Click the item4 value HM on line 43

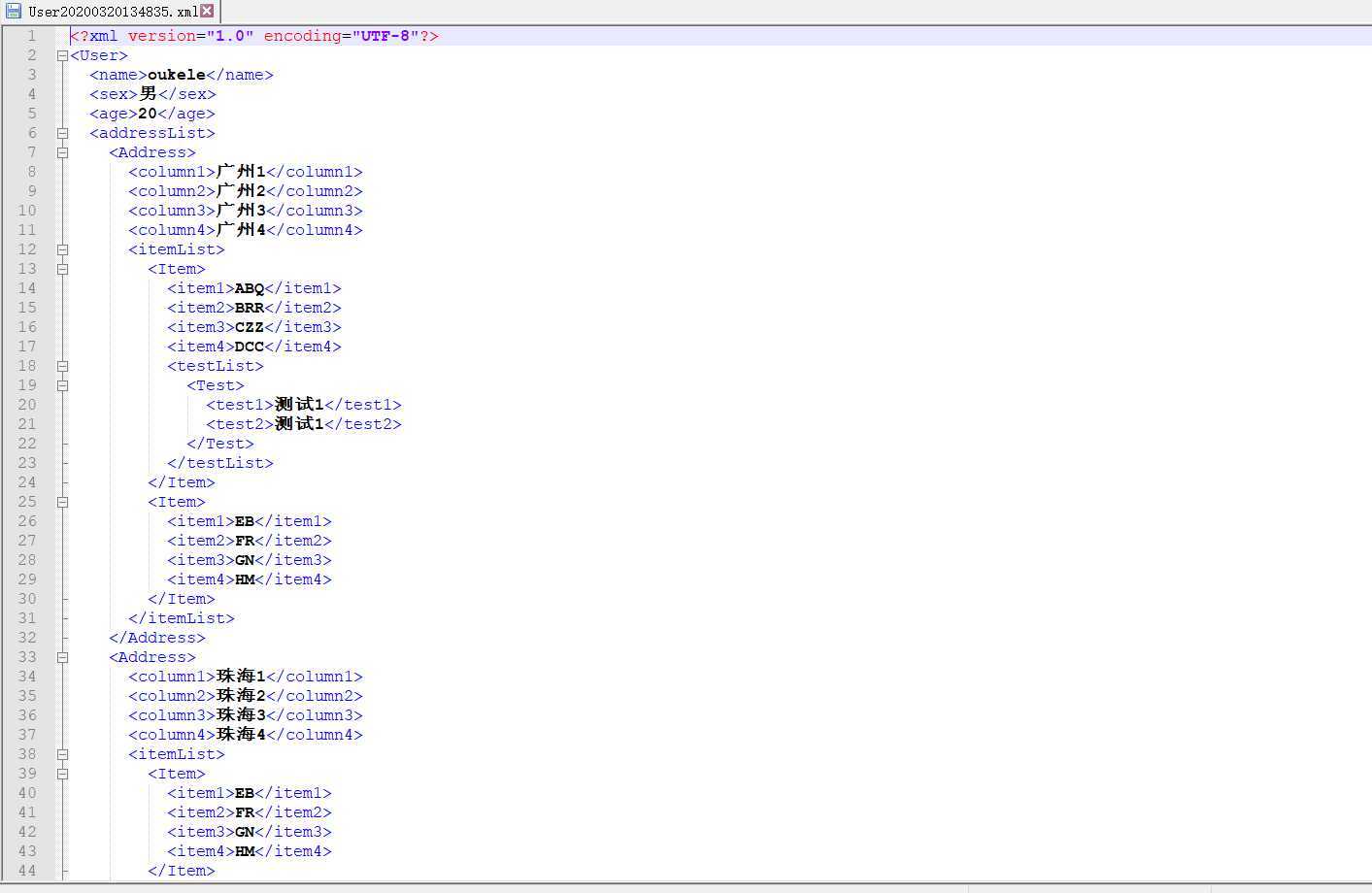pyautogui.click(x=245, y=851)
